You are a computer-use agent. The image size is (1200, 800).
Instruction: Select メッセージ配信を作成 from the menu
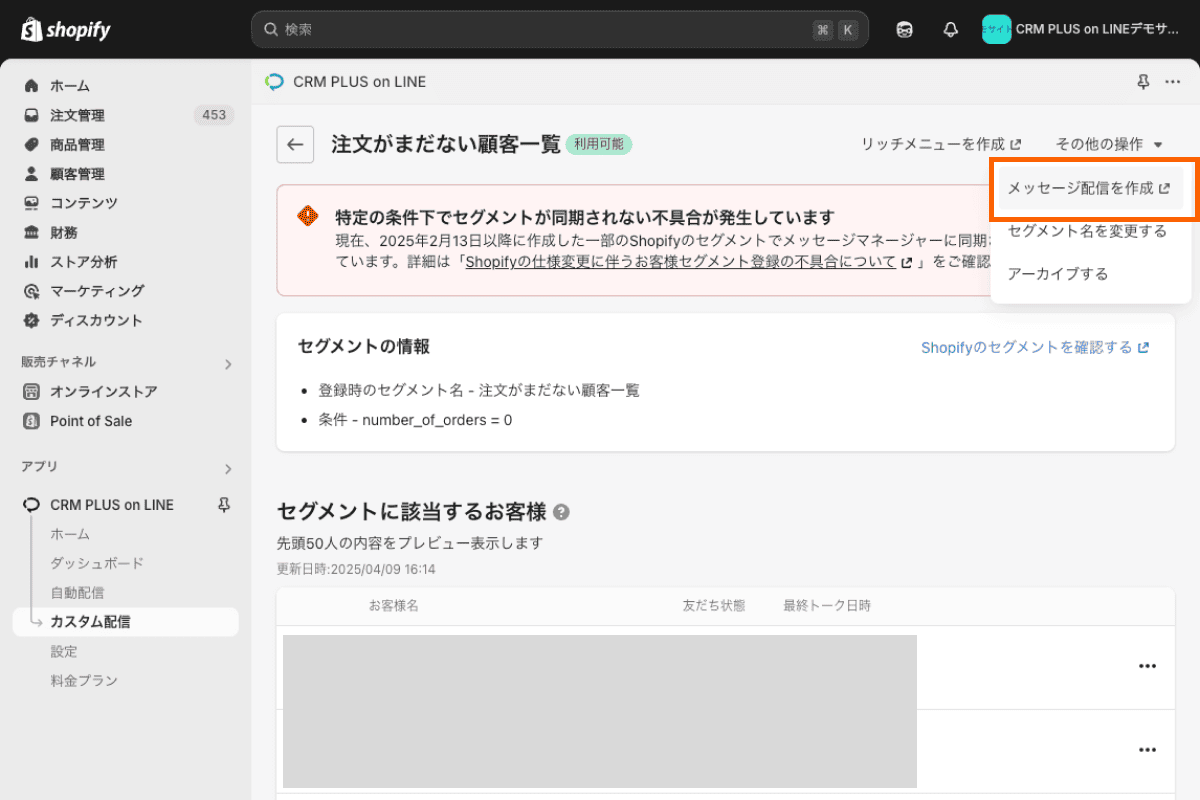[x=1090, y=187]
